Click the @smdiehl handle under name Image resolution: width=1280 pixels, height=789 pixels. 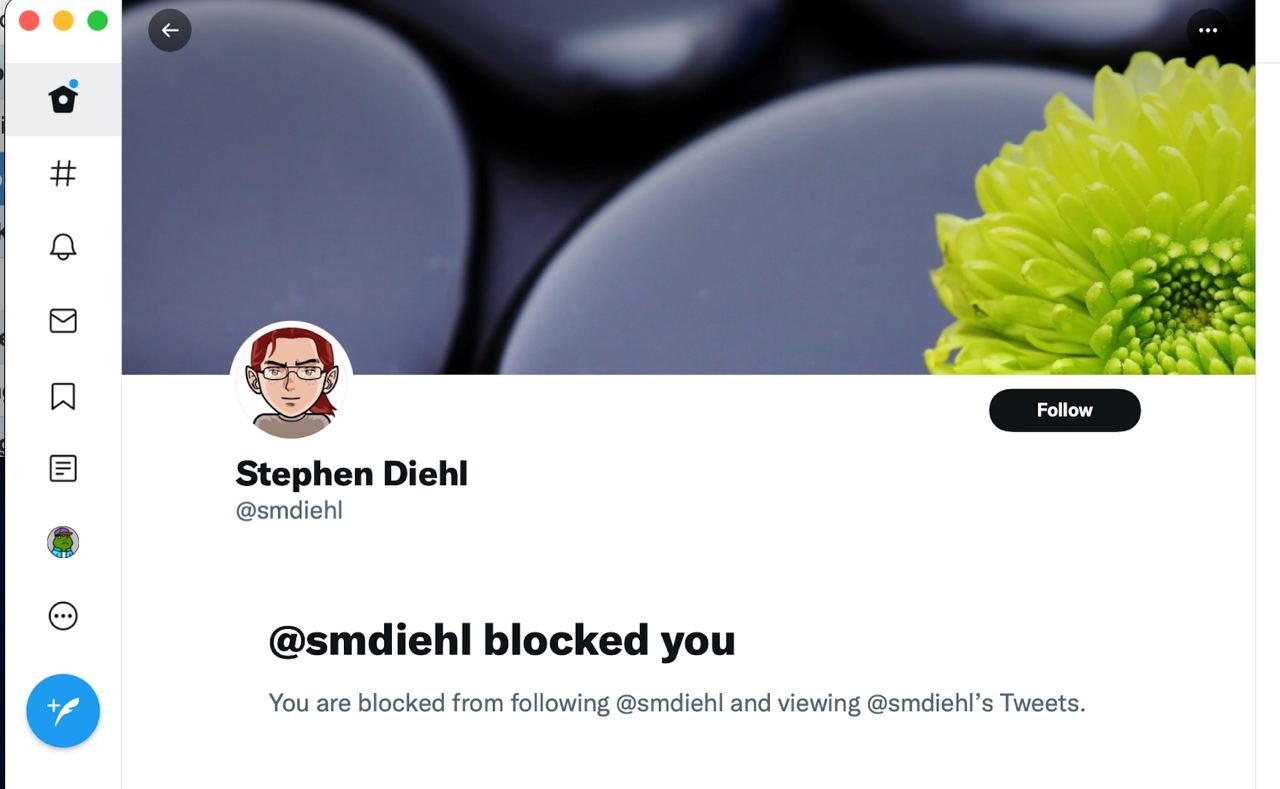(289, 511)
